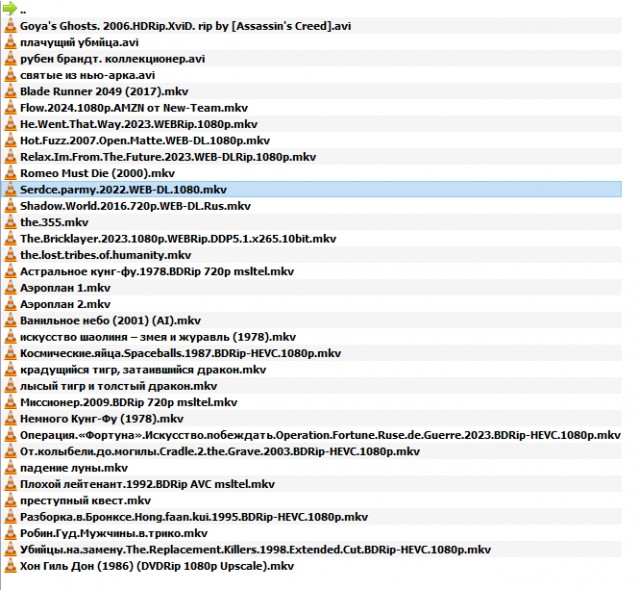The height and width of the screenshot is (590, 640).
Task: Select file name Flow.2024.1080p.AMZN от New-Team.mkv
Action: pos(134,108)
